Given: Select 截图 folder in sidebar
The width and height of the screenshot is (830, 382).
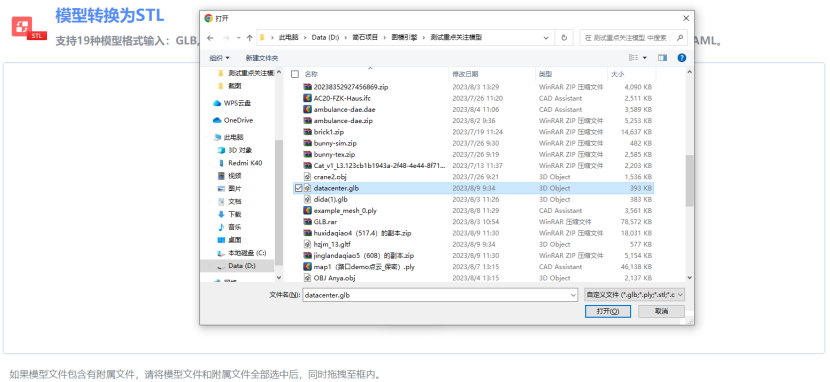Looking at the screenshot, I should pos(235,86).
